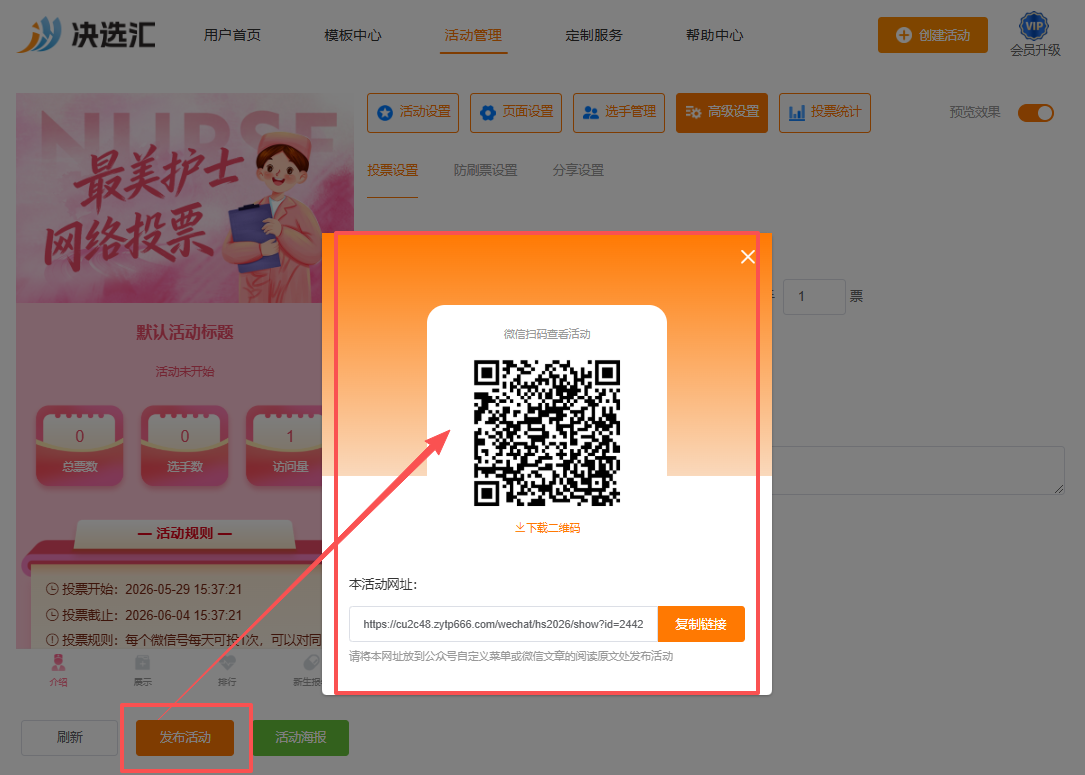
Task: Open 活动设置 with star icon
Action: (413, 112)
